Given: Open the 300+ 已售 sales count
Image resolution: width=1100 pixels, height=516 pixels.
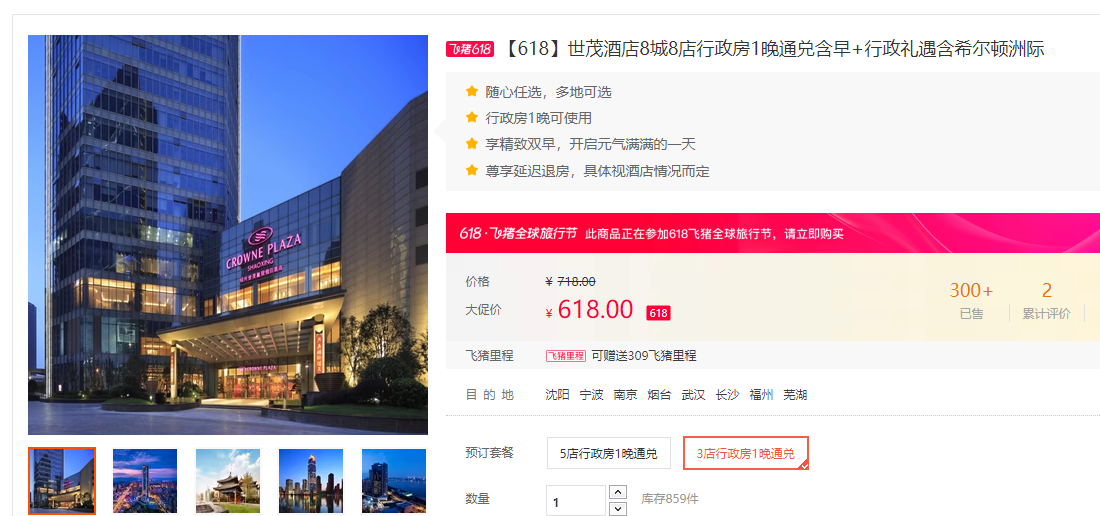Looking at the screenshot, I should pos(972,301).
